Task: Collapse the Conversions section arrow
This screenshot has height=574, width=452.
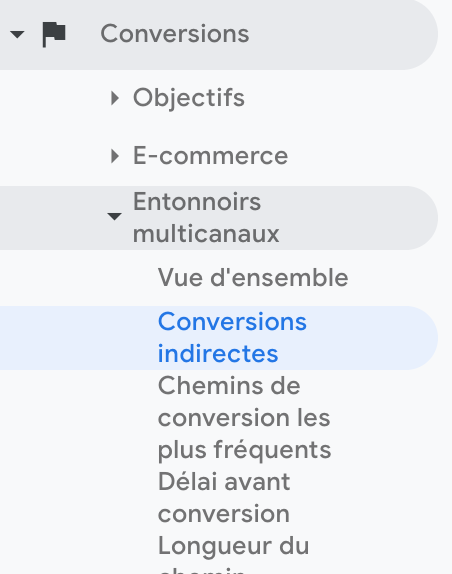Action: pyautogui.click(x=17, y=35)
